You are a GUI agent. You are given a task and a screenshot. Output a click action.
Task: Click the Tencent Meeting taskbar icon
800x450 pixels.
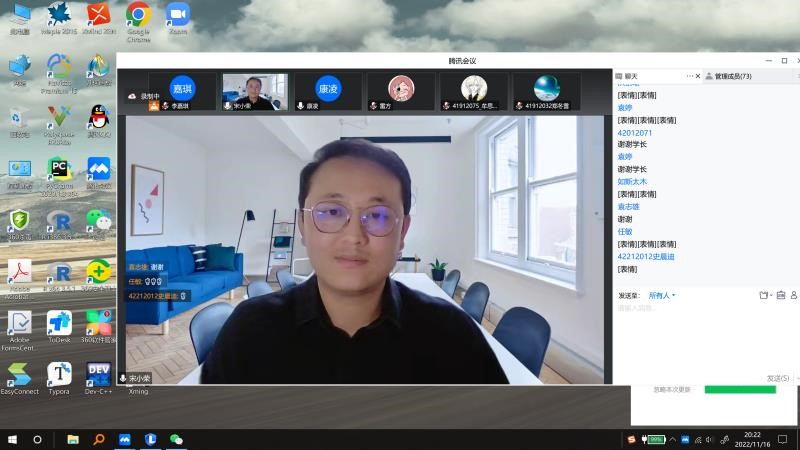pyautogui.click(x=125, y=439)
